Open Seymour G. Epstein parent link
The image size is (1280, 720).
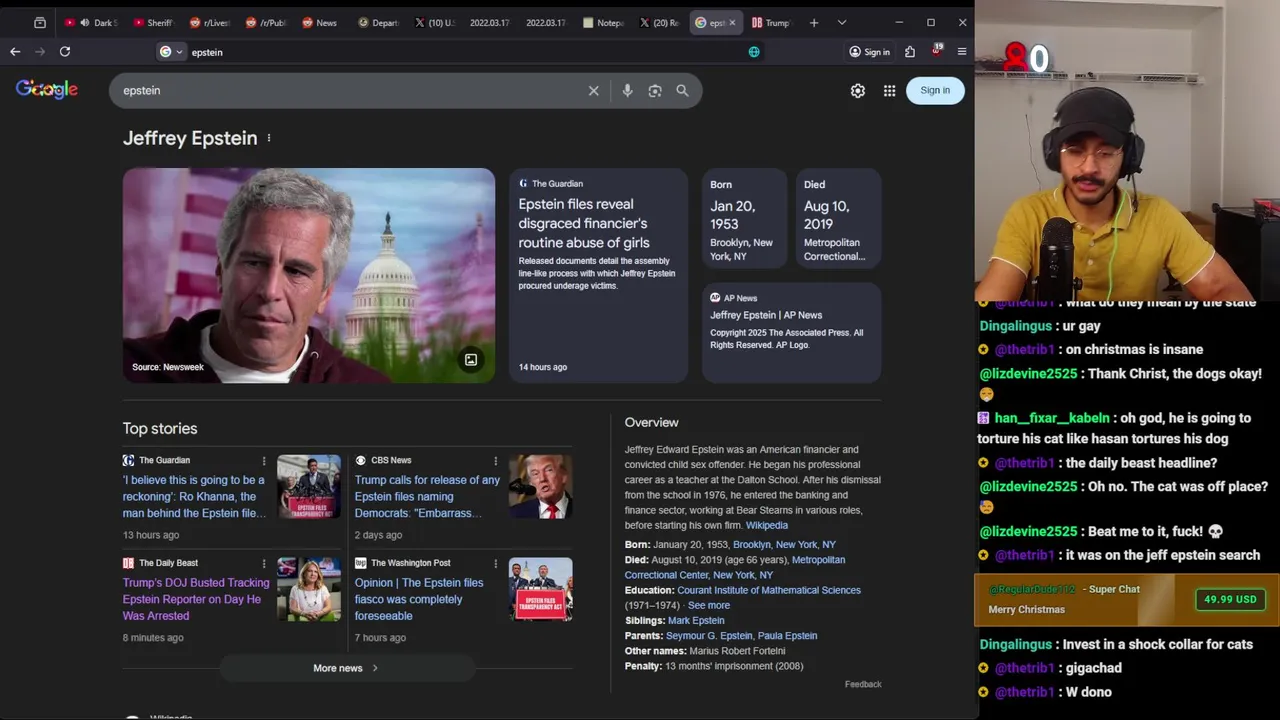[709, 636]
